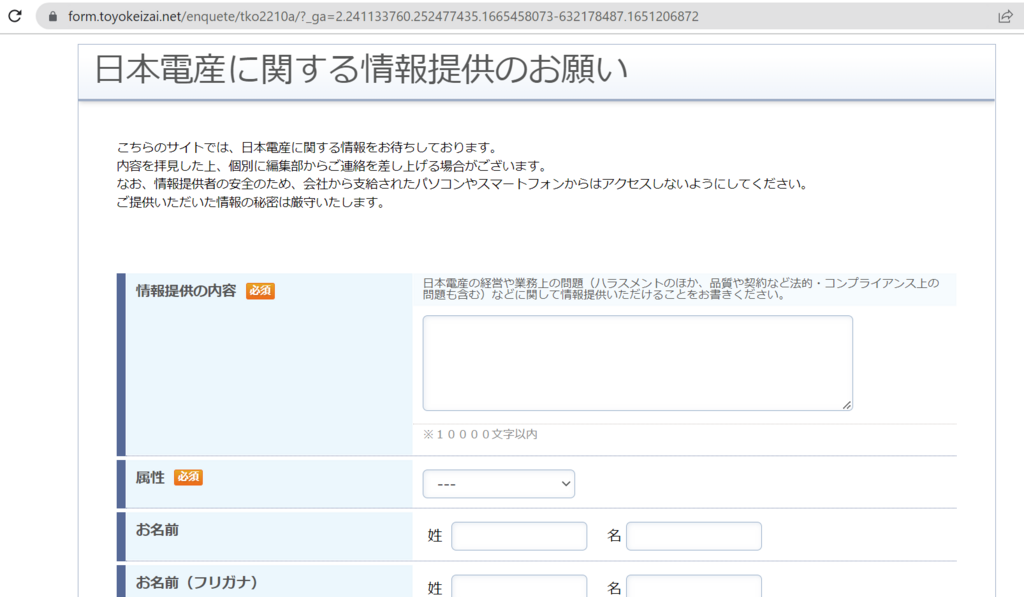This screenshot has height=597, width=1024.
Task: Click the share icon in the address bar
Action: click(x=1005, y=16)
